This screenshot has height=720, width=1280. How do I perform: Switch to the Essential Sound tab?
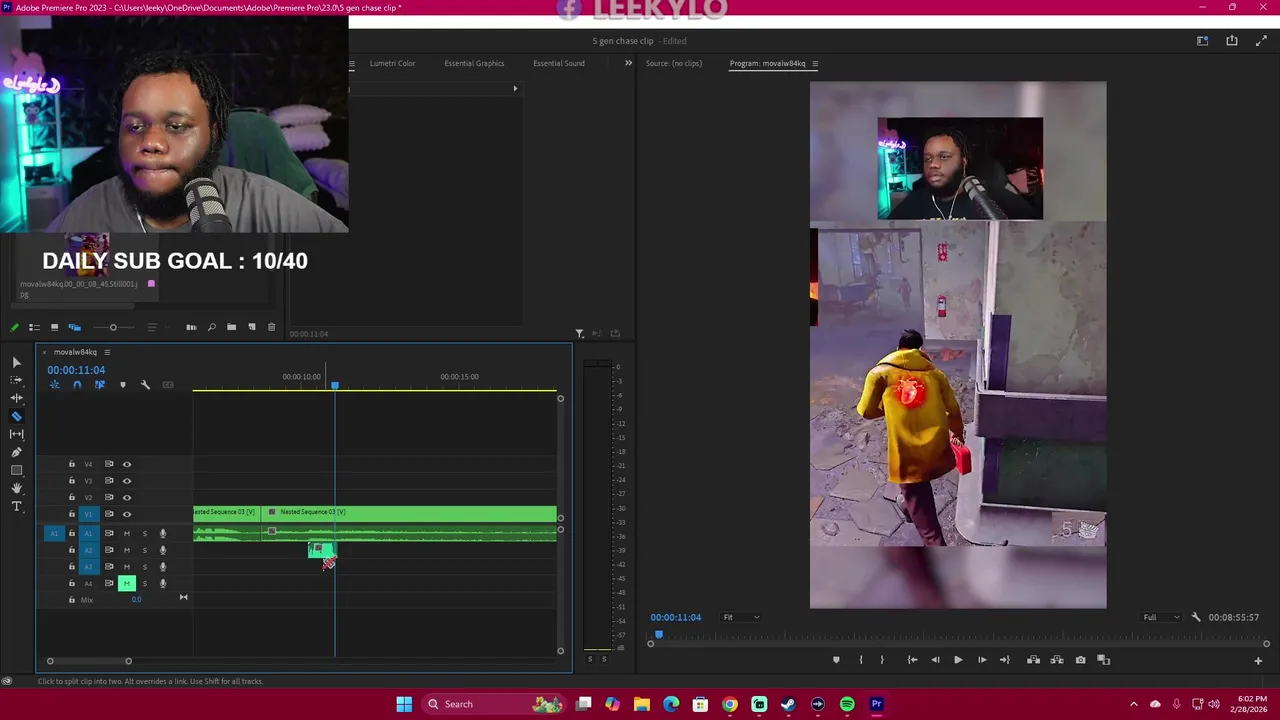pos(559,63)
